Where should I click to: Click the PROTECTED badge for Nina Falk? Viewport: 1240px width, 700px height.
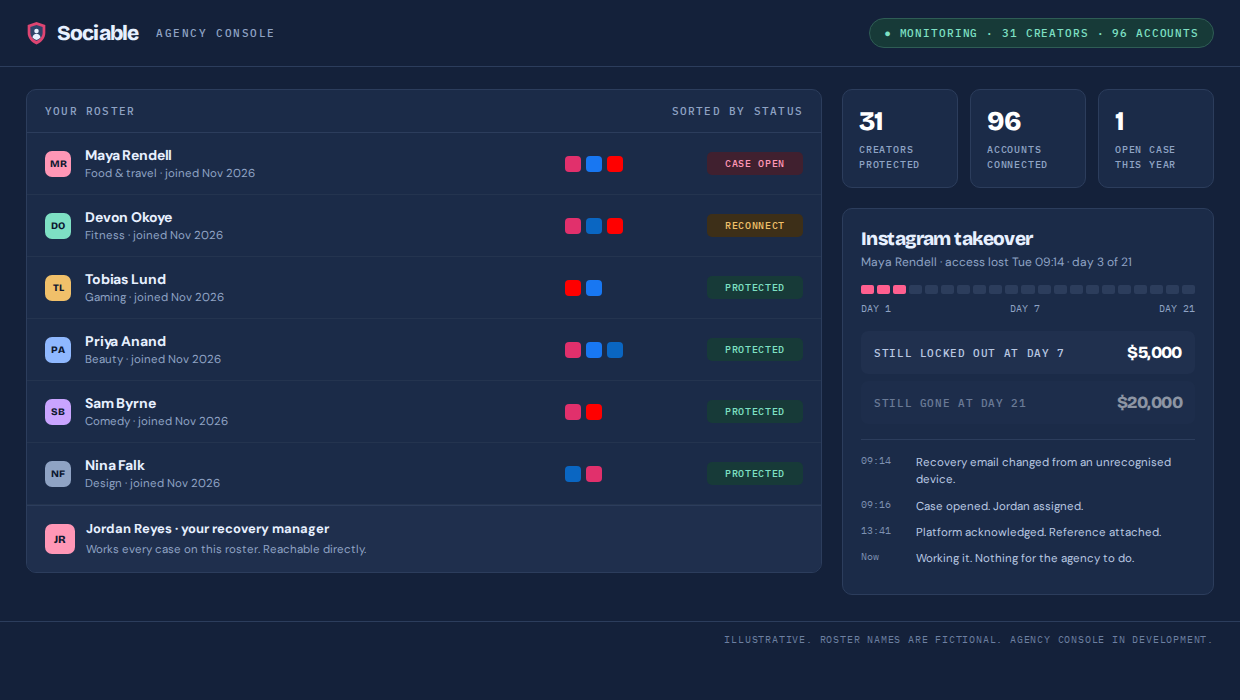point(755,474)
